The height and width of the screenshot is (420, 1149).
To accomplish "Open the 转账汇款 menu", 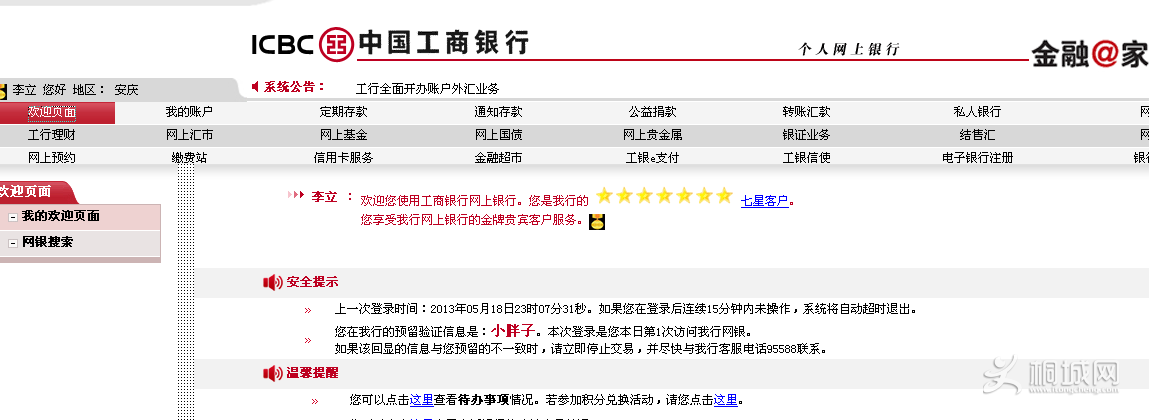I will [806, 112].
